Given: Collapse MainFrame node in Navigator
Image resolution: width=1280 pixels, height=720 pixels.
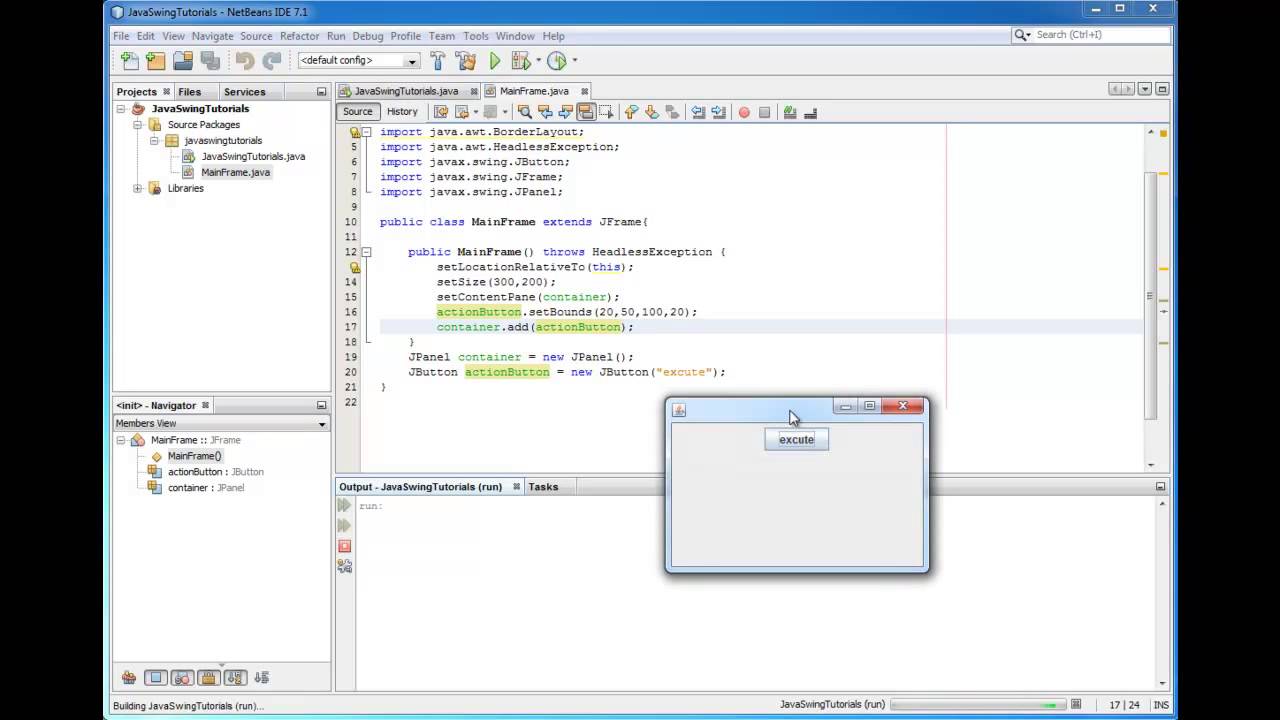Looking at the screenshot, I should [x=121, y=440].
